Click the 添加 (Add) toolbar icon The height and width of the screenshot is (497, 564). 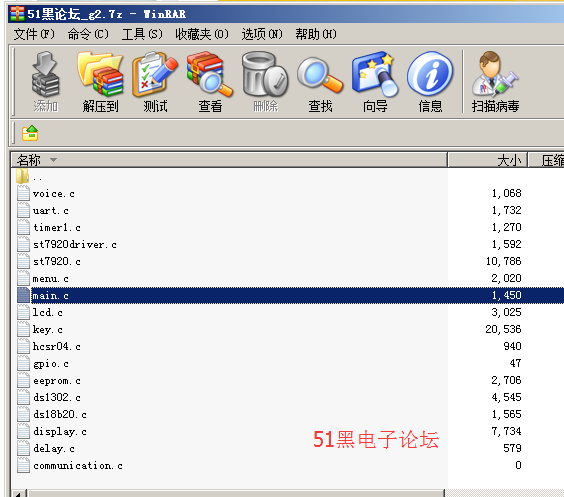[45, 82]
